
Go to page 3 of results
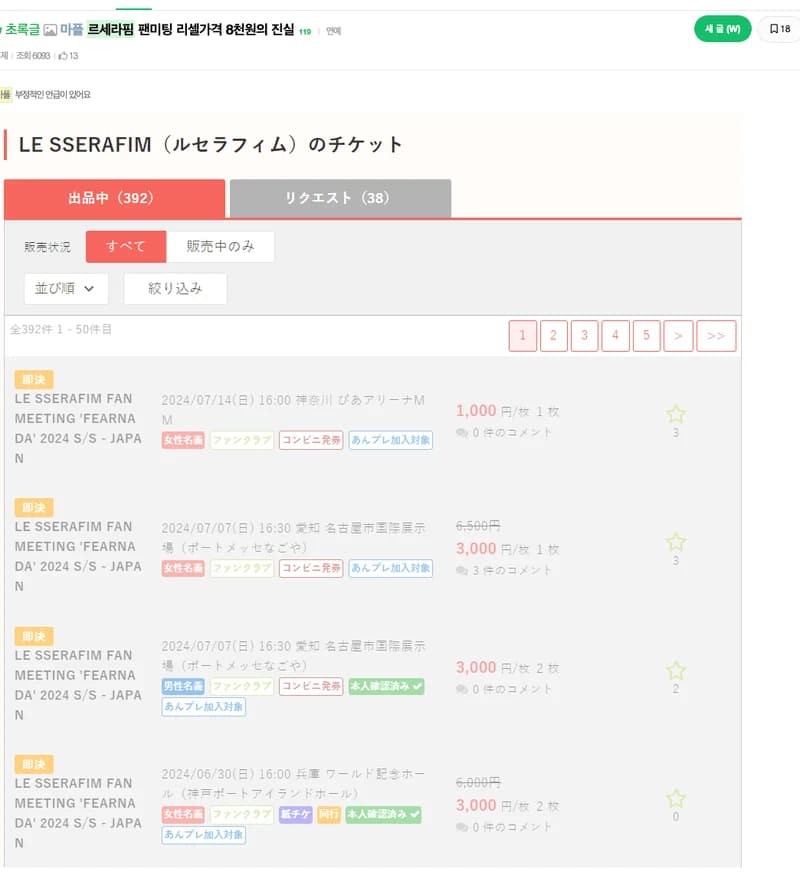[584, 335]
